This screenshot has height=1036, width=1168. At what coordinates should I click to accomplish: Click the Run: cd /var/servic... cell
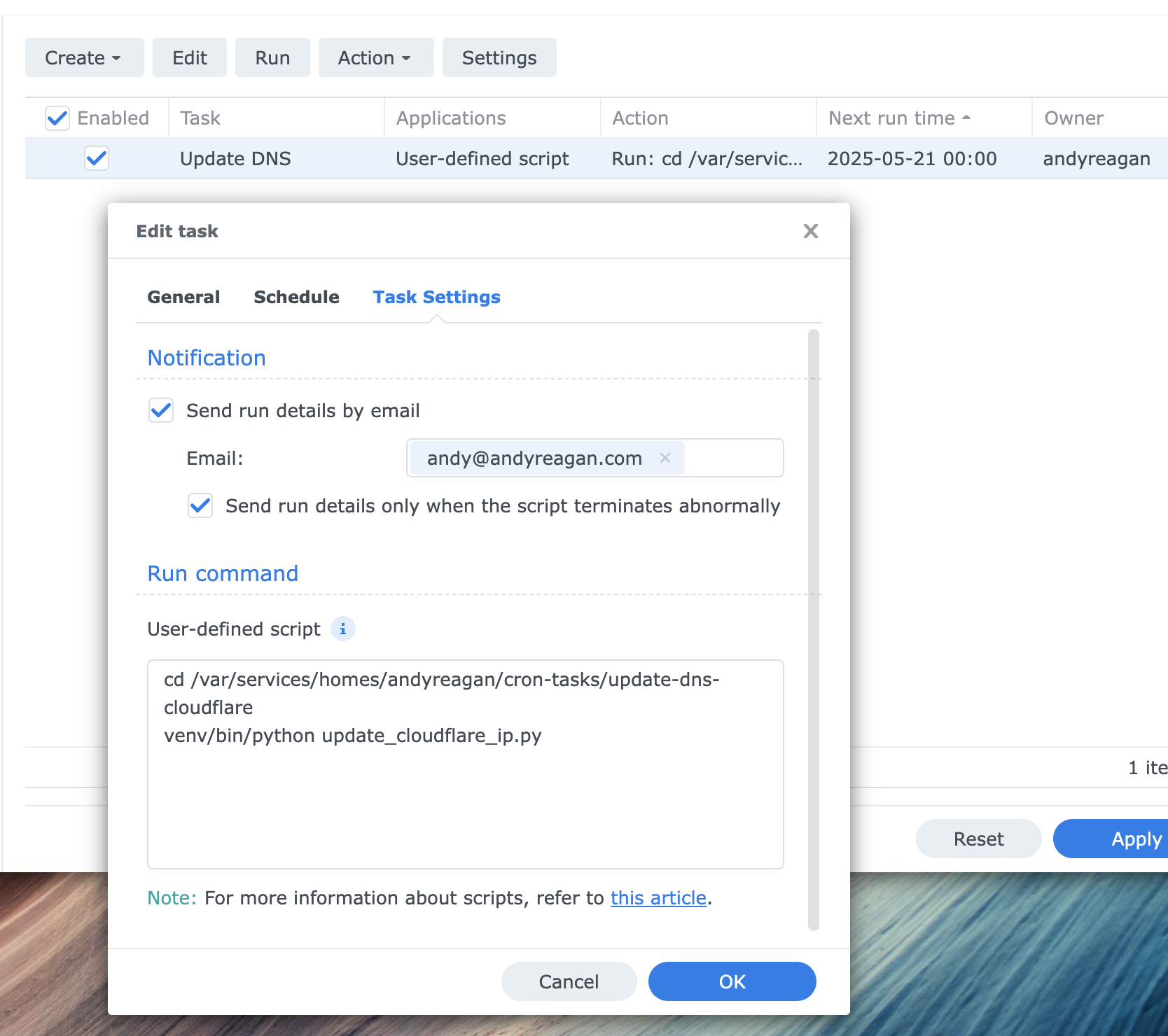coord(707,159)
